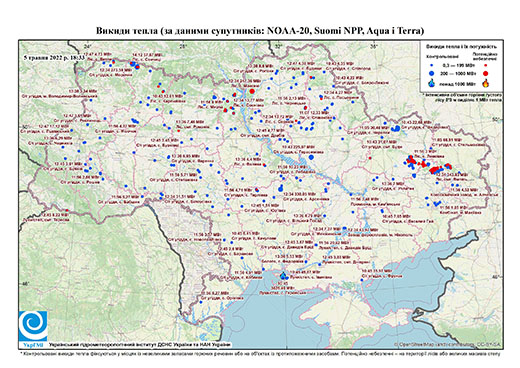Click the blue flame marker near Kherson
This screenshot has height=368, width=520.
click(x=284, y=275)
